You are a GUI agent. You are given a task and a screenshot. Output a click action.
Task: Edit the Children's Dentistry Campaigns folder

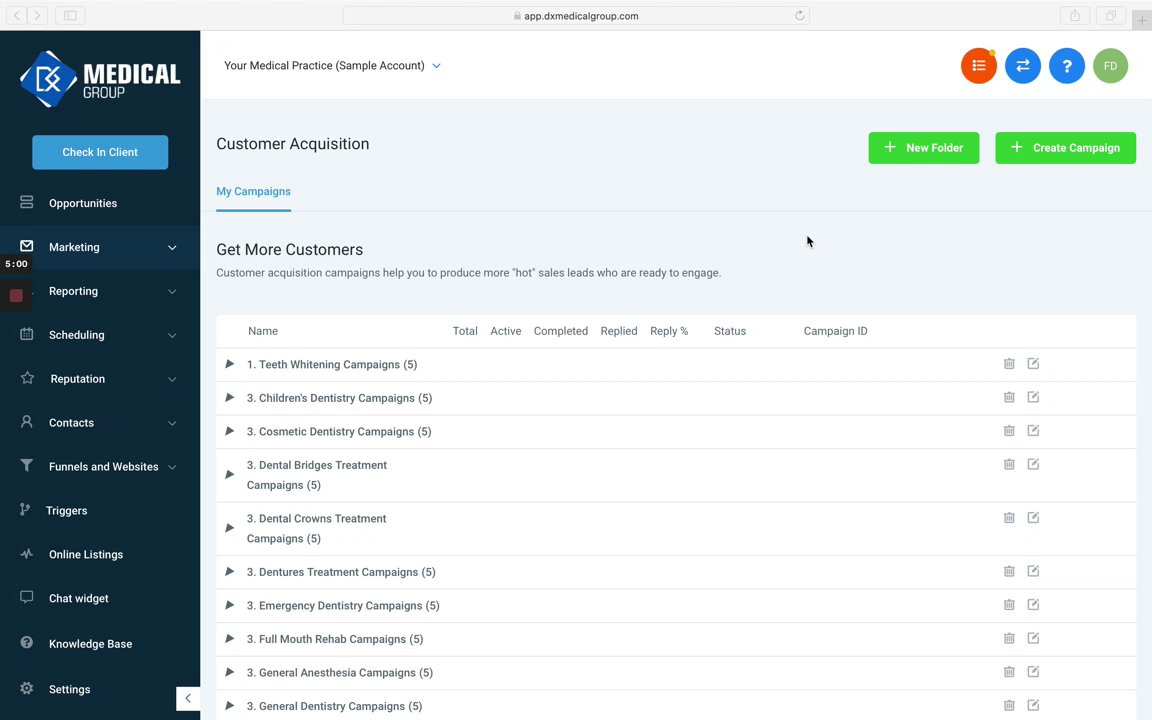click(x=1033, y=397)
